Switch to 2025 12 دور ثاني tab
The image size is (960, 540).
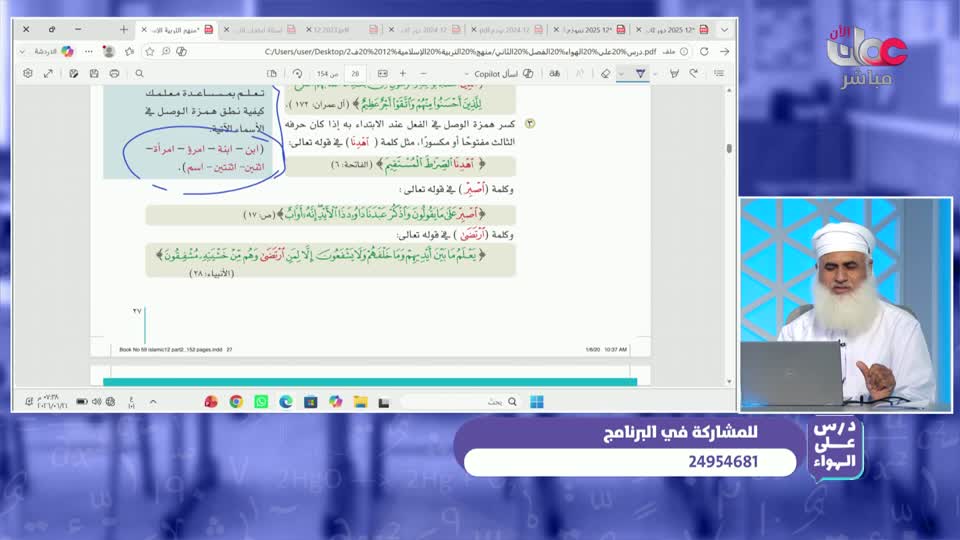coord(673,29)
